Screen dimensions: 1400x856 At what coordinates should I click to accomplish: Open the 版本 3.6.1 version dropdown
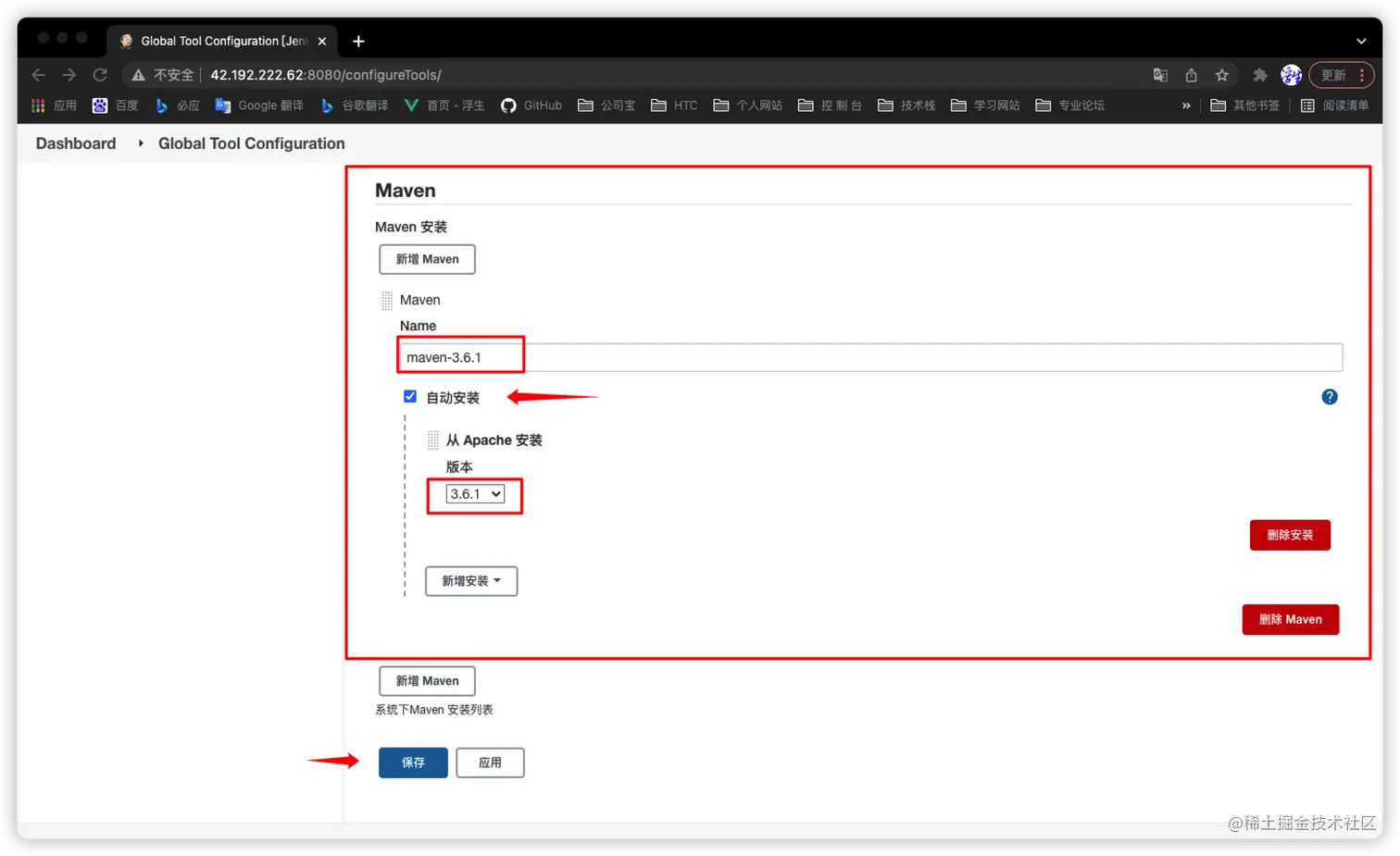point(475,494)
